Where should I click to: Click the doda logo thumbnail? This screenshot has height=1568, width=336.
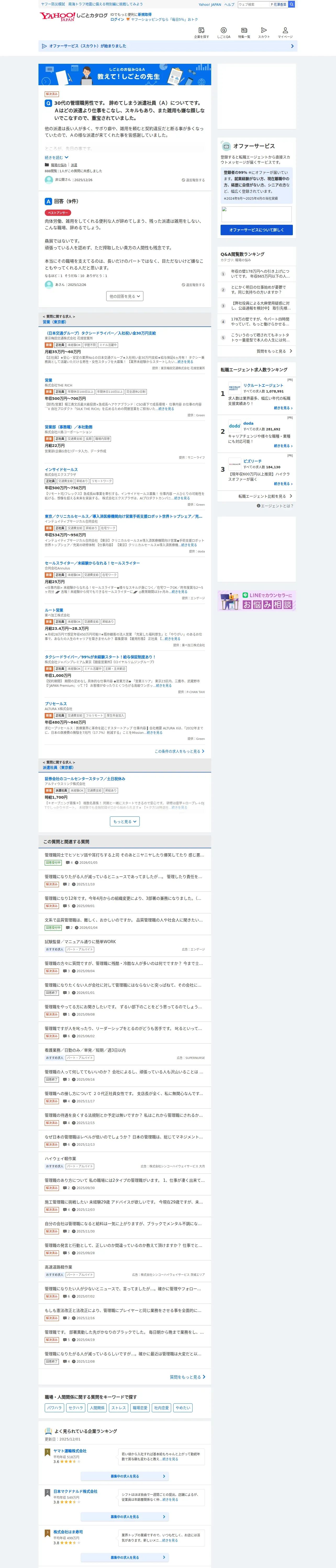pos(235,426)
